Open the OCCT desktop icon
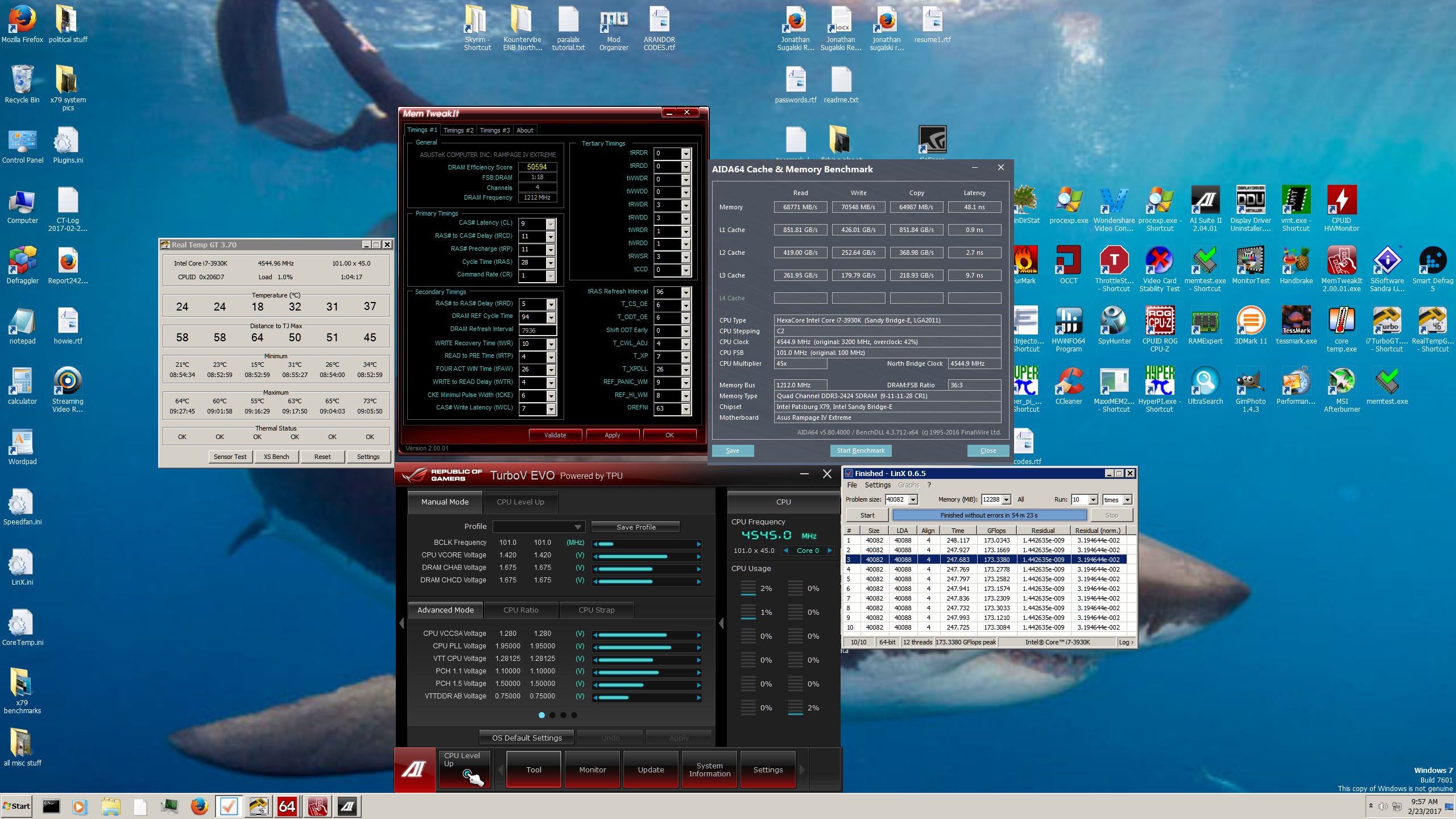Viewport: 1456px width, 819px height. tap(1068, 265)
